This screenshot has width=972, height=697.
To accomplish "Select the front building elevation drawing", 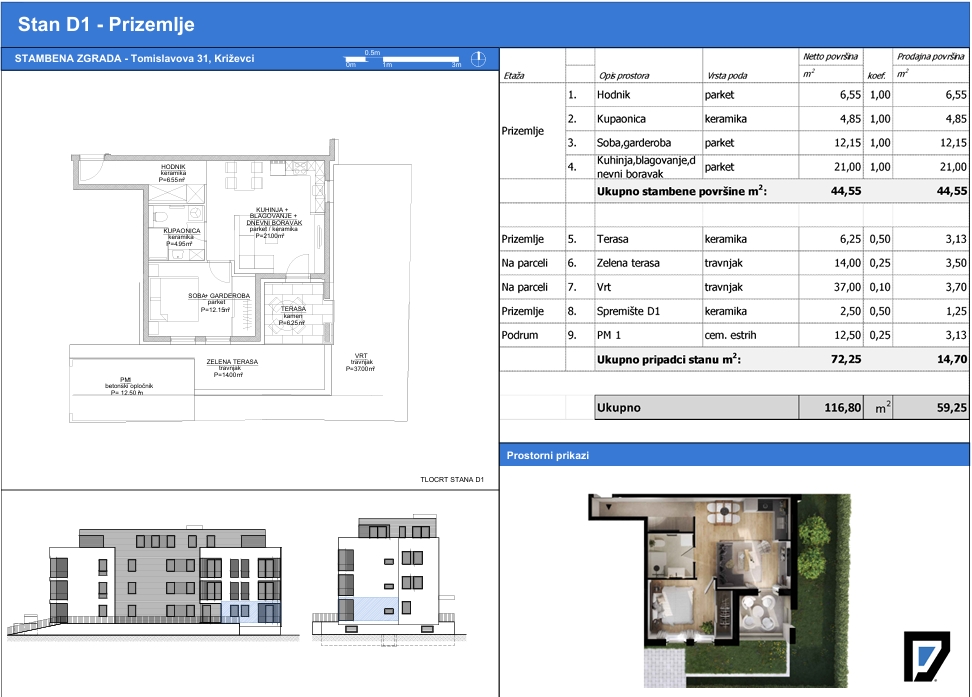I will 154,584.
